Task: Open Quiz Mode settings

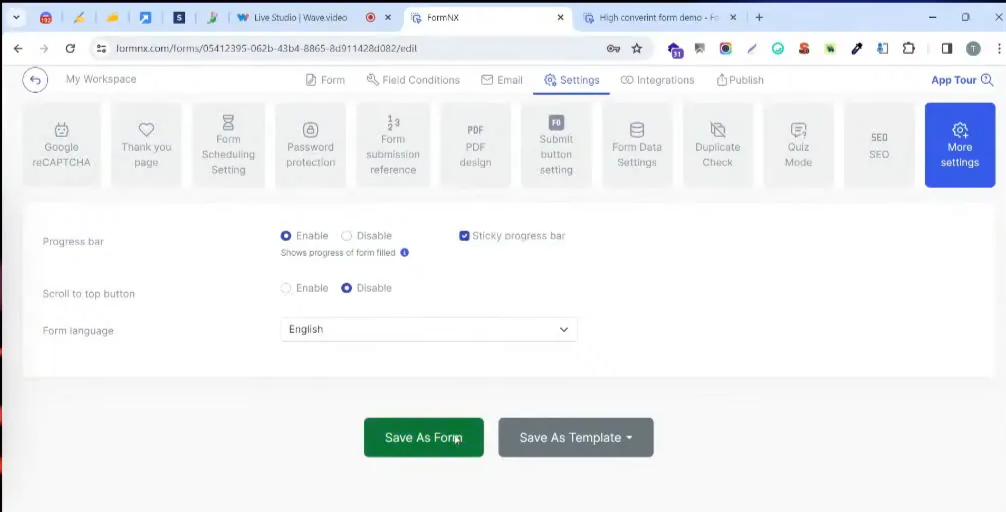Action: click(x=798, y=145)
